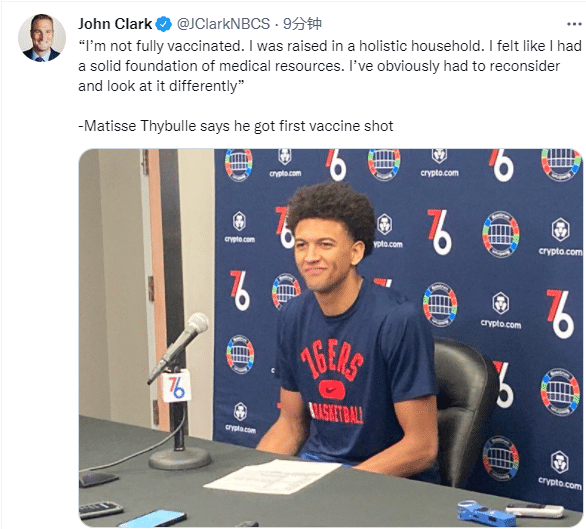Image resolution: width=586 pixels, height=529 pixels.
Task: Click the blue phone on the table edge
Action: (153, 519)
